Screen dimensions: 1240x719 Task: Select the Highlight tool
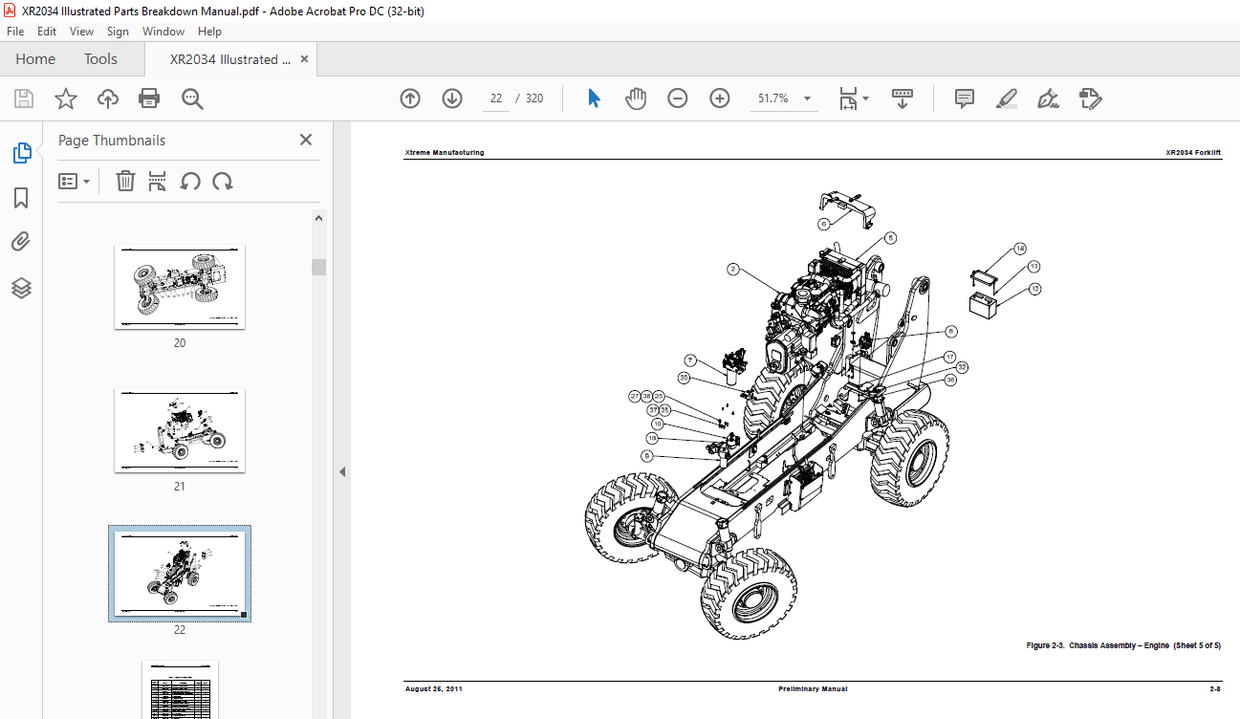[1006, 98]
